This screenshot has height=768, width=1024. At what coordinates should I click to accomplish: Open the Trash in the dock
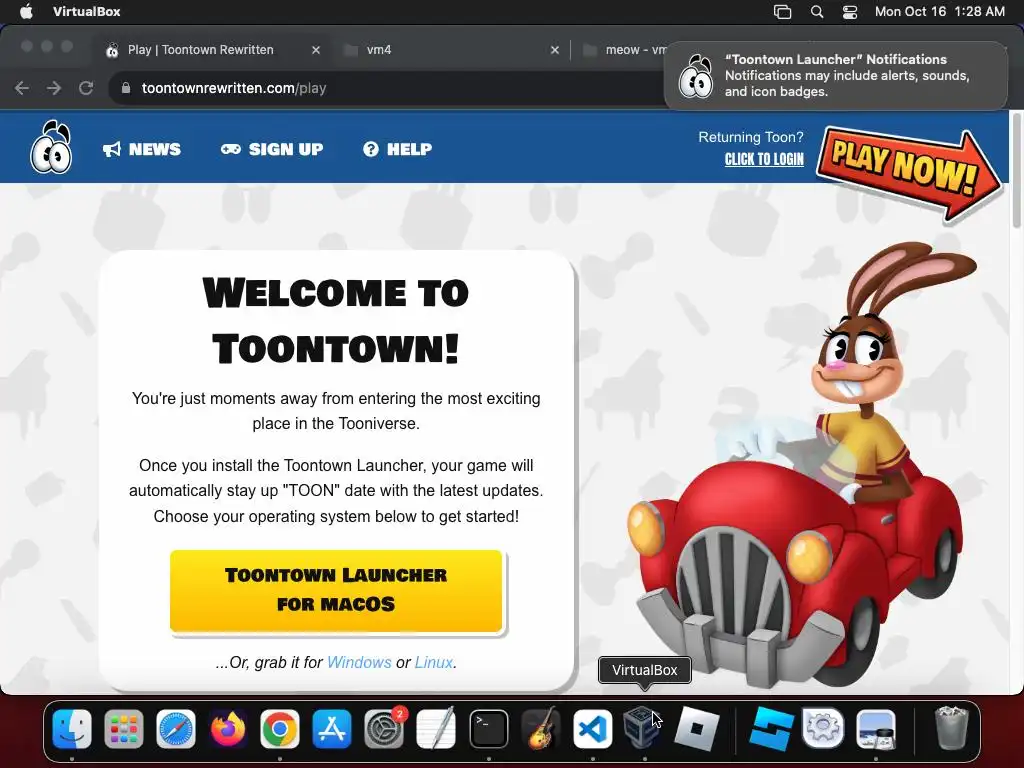tap(951, 728)
